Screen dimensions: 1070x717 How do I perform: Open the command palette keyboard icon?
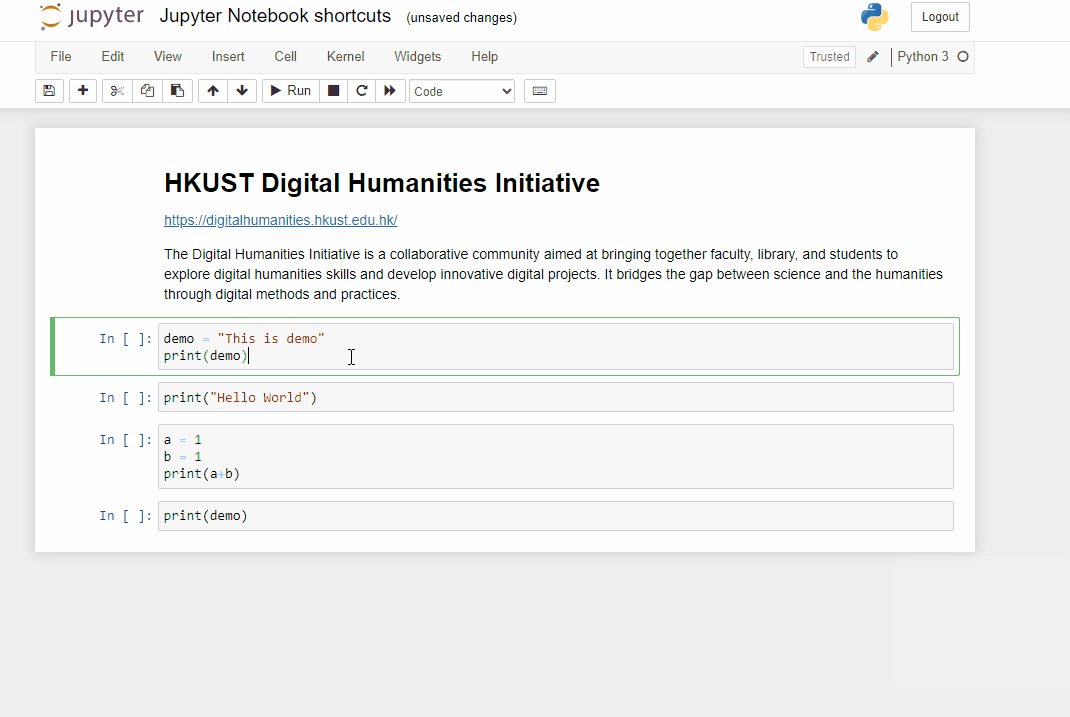coord(539,91)
